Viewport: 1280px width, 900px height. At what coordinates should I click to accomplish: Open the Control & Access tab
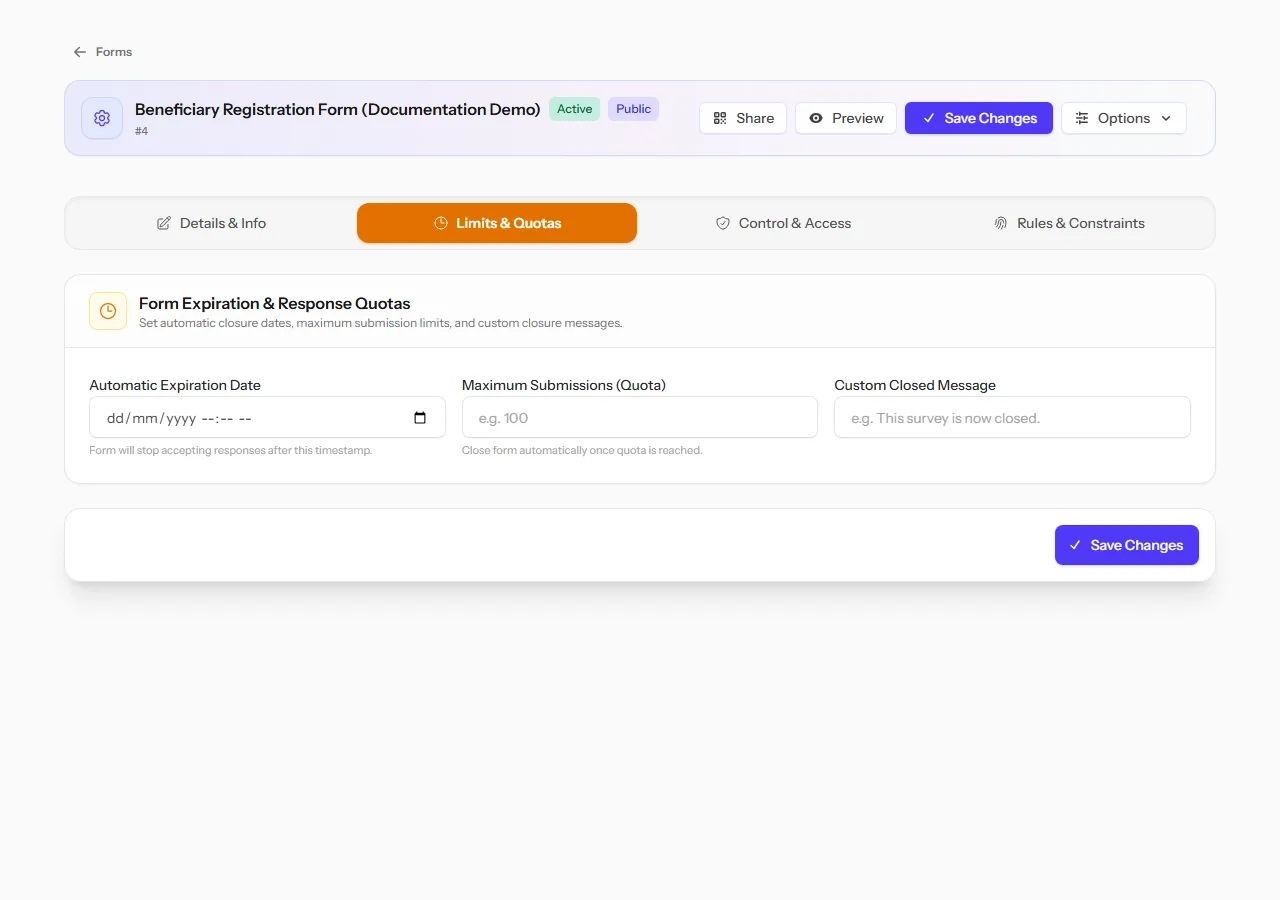784,223
